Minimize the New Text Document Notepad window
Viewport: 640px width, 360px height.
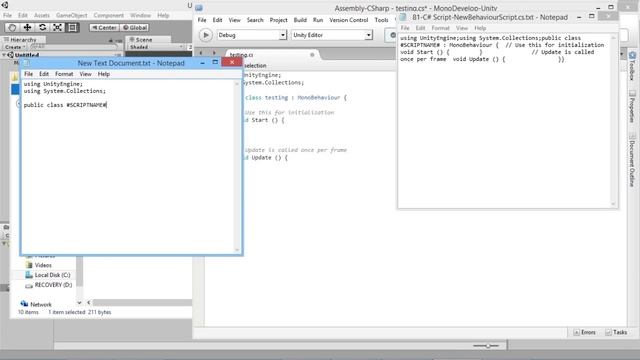[202, 63]
